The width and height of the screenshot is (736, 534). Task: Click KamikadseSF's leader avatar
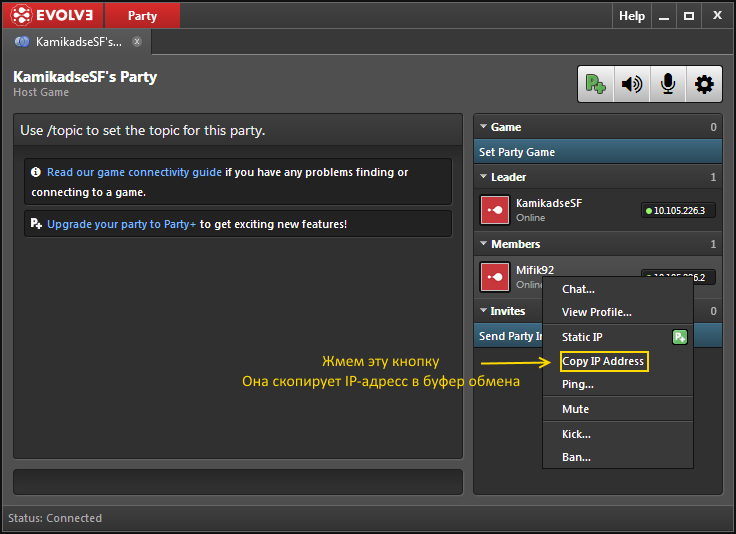[x=496, y=210]
